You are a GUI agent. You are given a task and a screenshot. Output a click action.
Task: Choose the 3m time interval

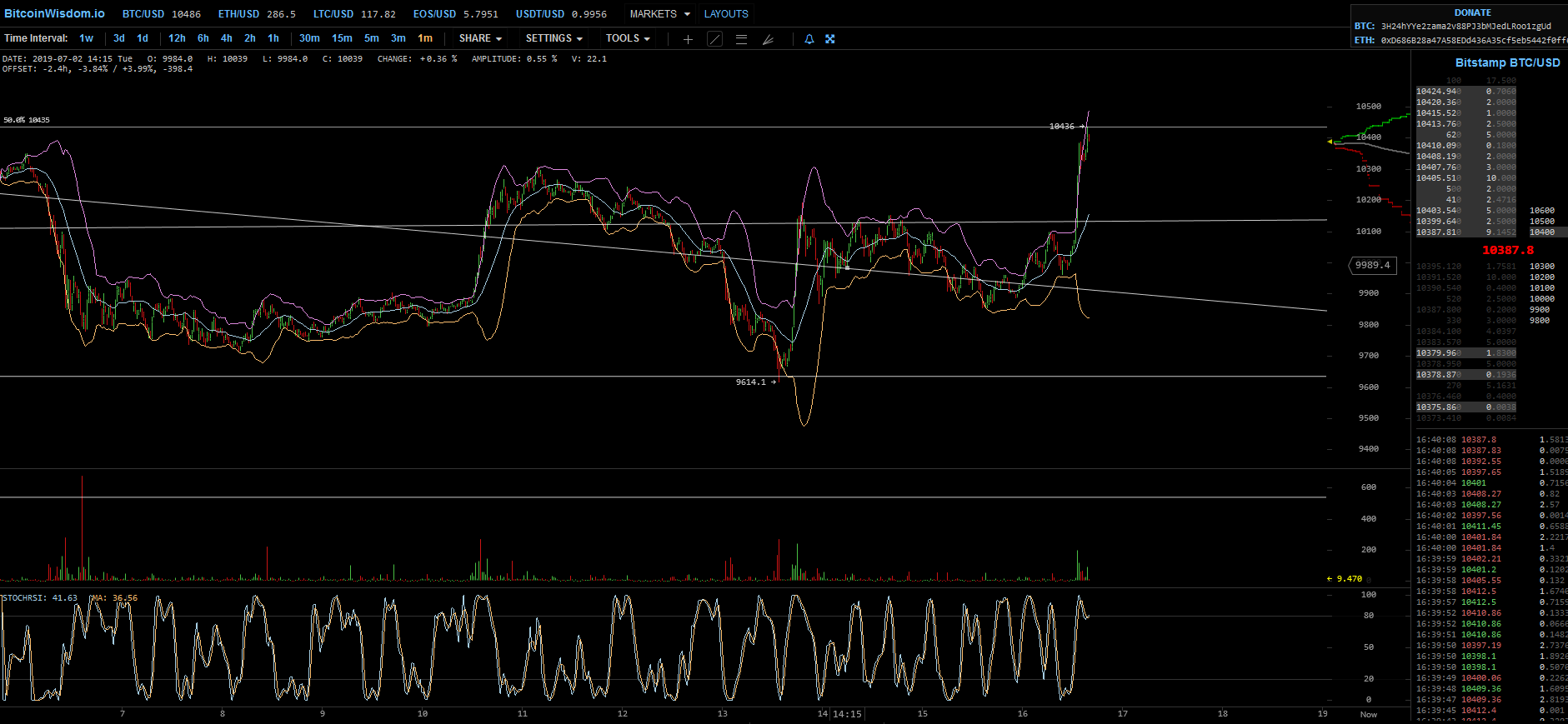[398, 38]
